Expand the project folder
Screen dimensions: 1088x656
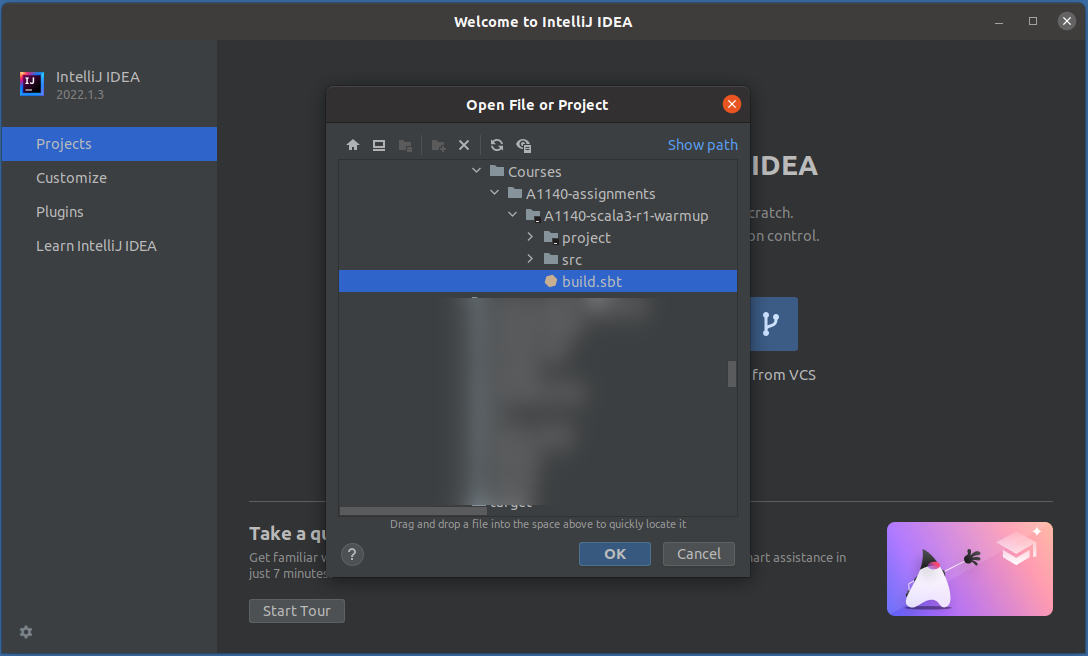[x=531, y=238]
